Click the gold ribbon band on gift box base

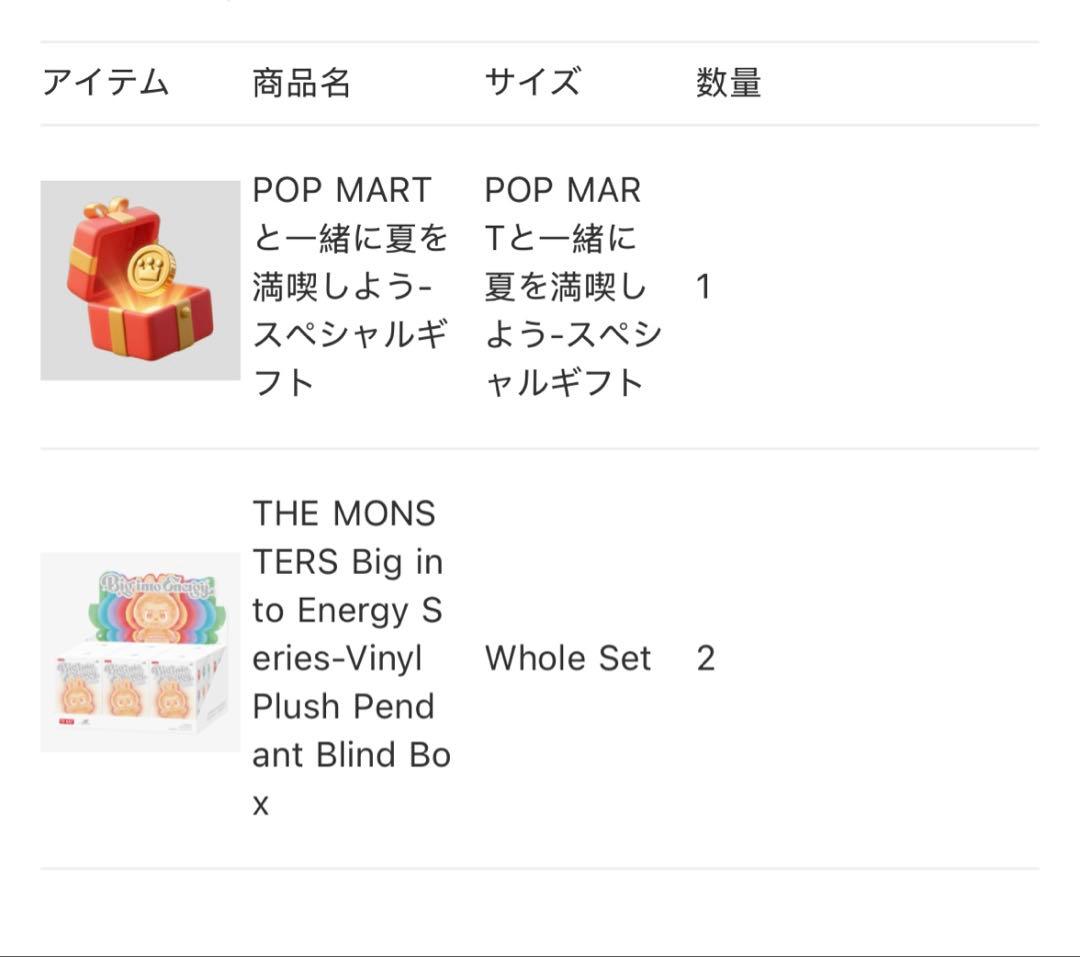[118, 332]
